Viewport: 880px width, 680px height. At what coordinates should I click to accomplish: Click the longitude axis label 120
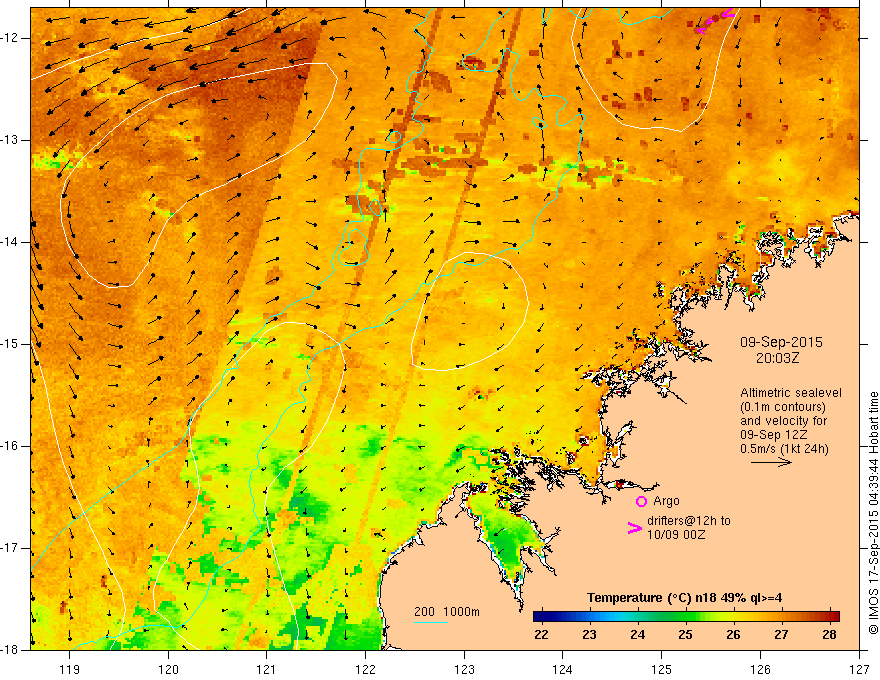(x=168, y=669)
